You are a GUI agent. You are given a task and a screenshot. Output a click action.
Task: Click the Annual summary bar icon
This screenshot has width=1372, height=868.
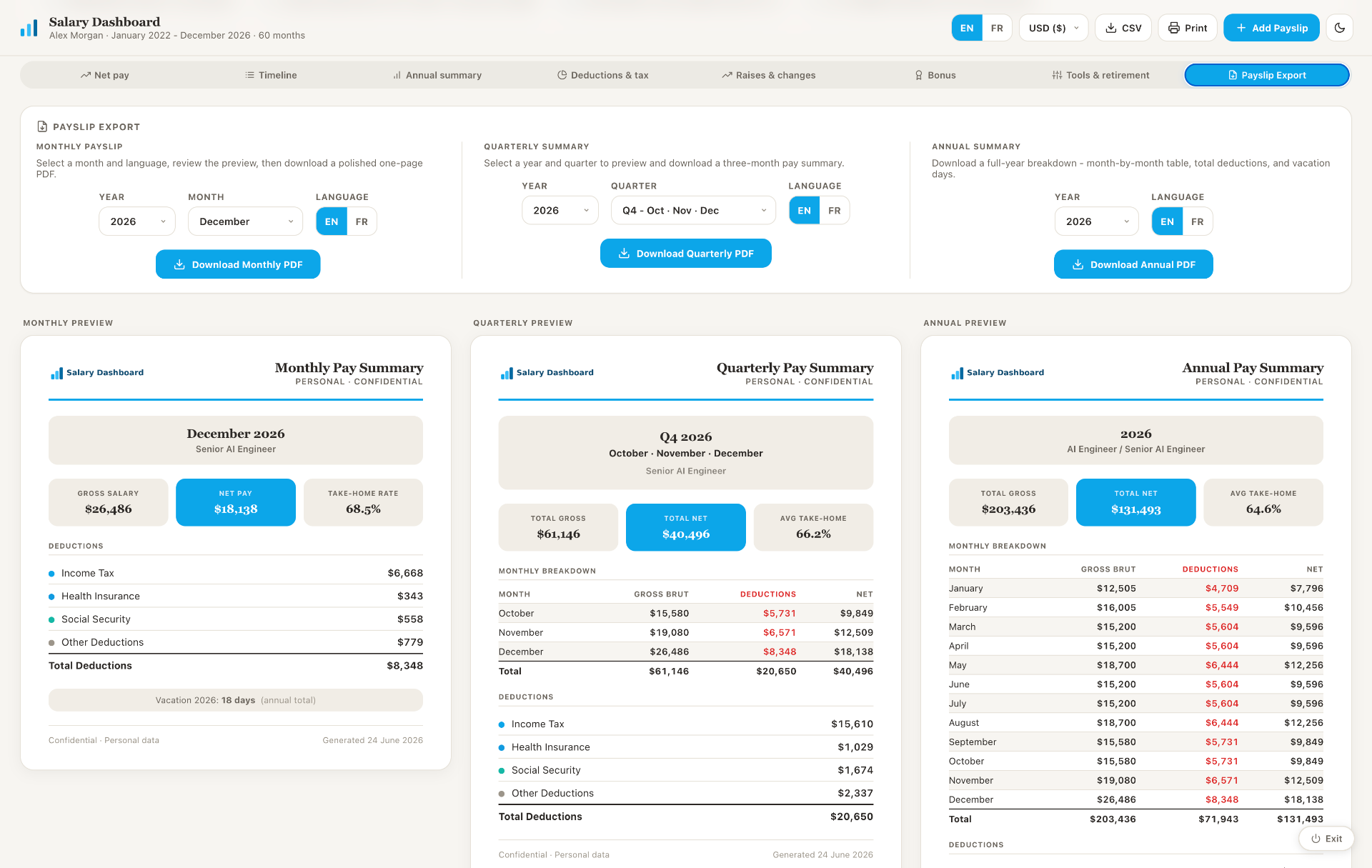pos(397,75)
